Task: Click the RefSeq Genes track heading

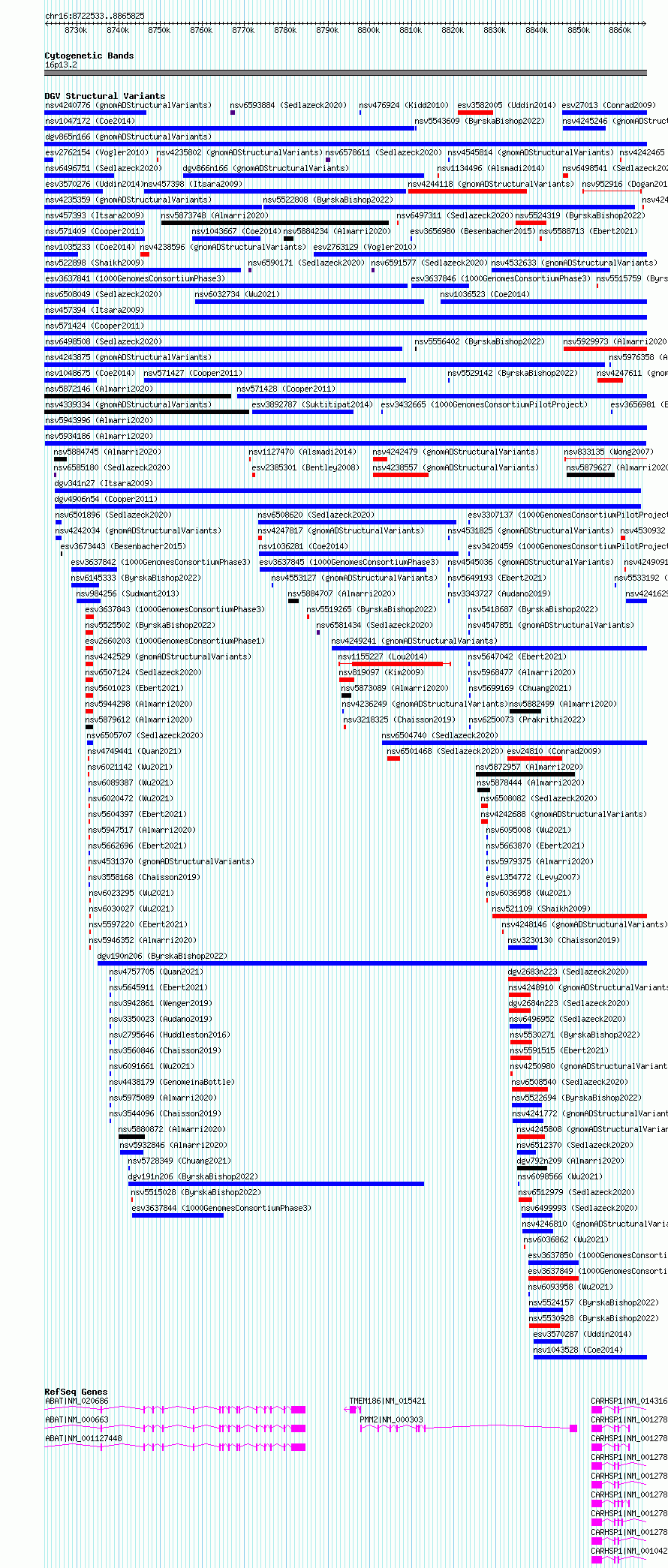Action: click(76, 1392)
